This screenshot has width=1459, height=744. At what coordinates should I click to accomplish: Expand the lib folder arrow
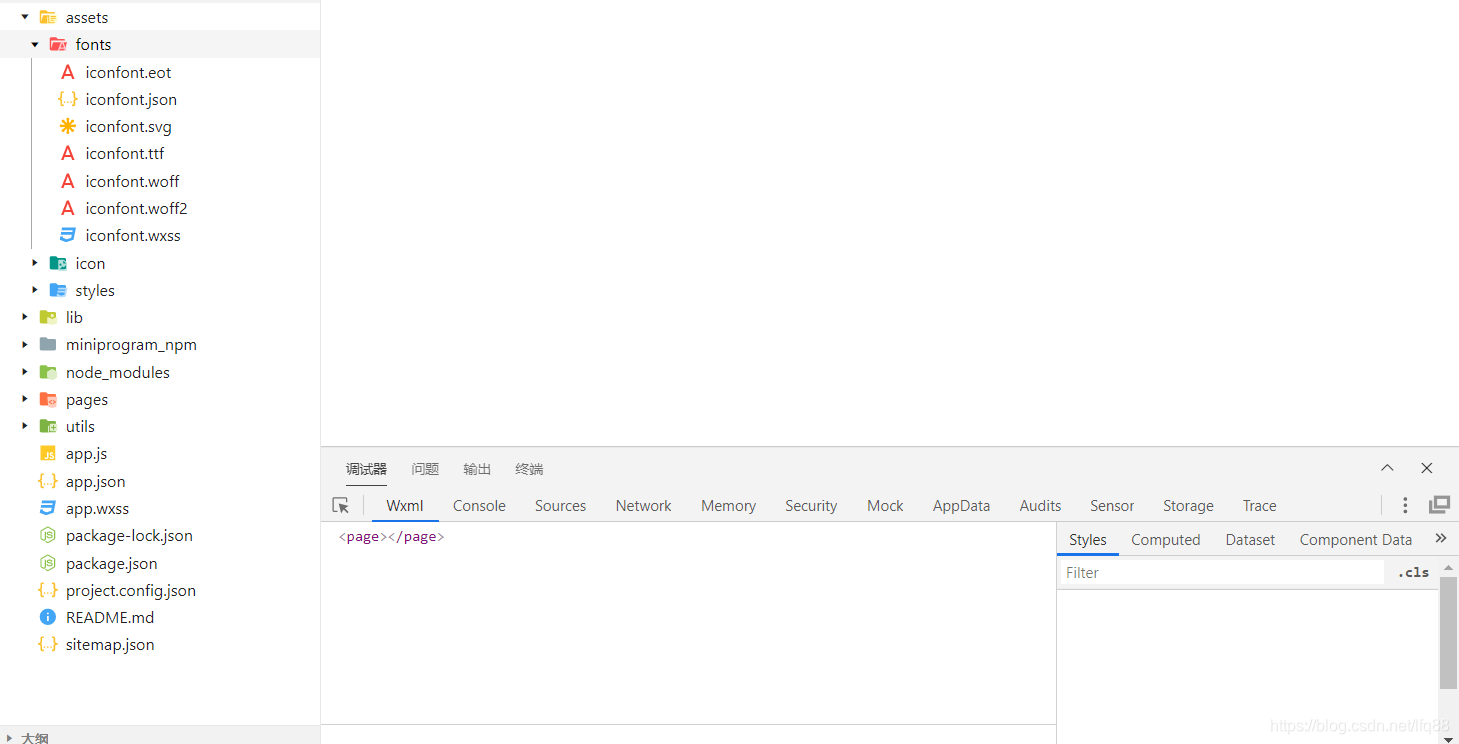25,317
